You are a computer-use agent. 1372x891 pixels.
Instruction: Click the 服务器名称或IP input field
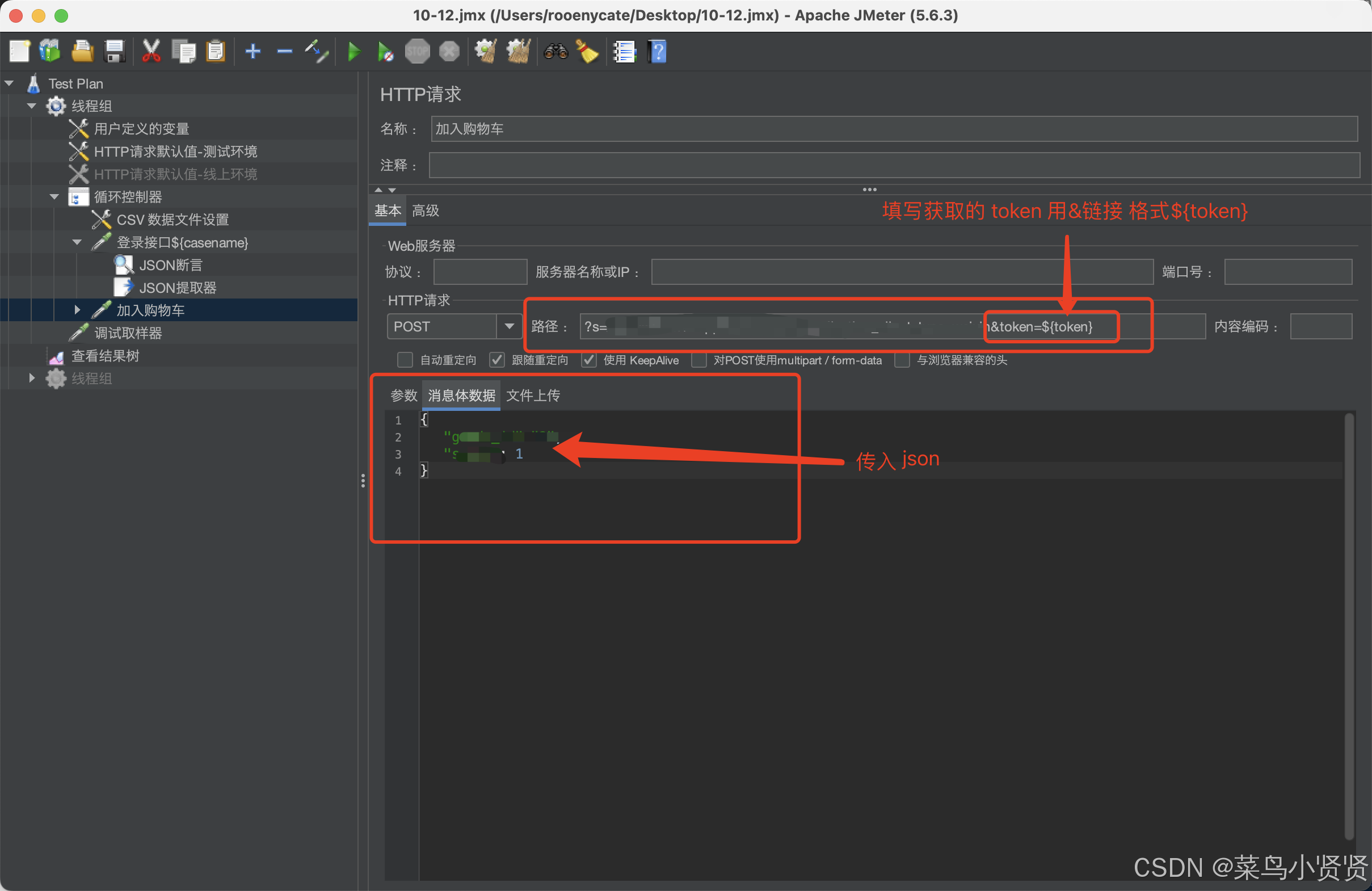pos(902,272)
